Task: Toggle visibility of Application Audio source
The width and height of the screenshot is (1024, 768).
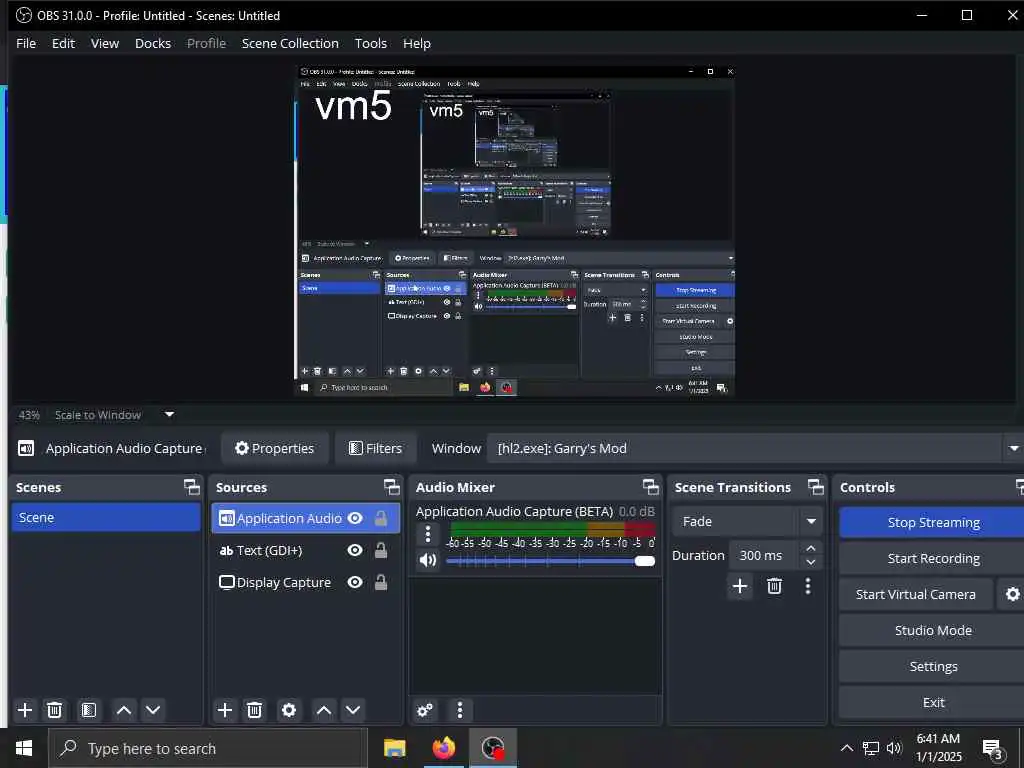Action: pos(355,519)
